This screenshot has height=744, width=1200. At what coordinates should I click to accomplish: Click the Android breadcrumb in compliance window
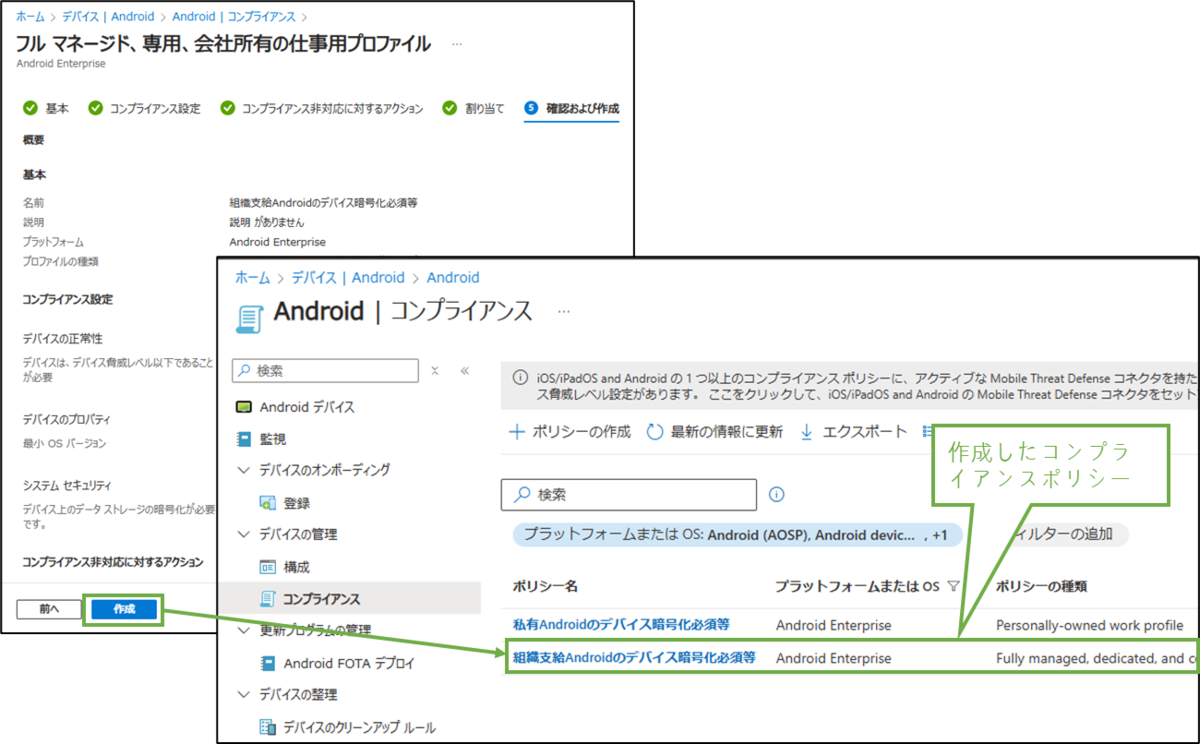pyautogui.click(x=453, y=277)
